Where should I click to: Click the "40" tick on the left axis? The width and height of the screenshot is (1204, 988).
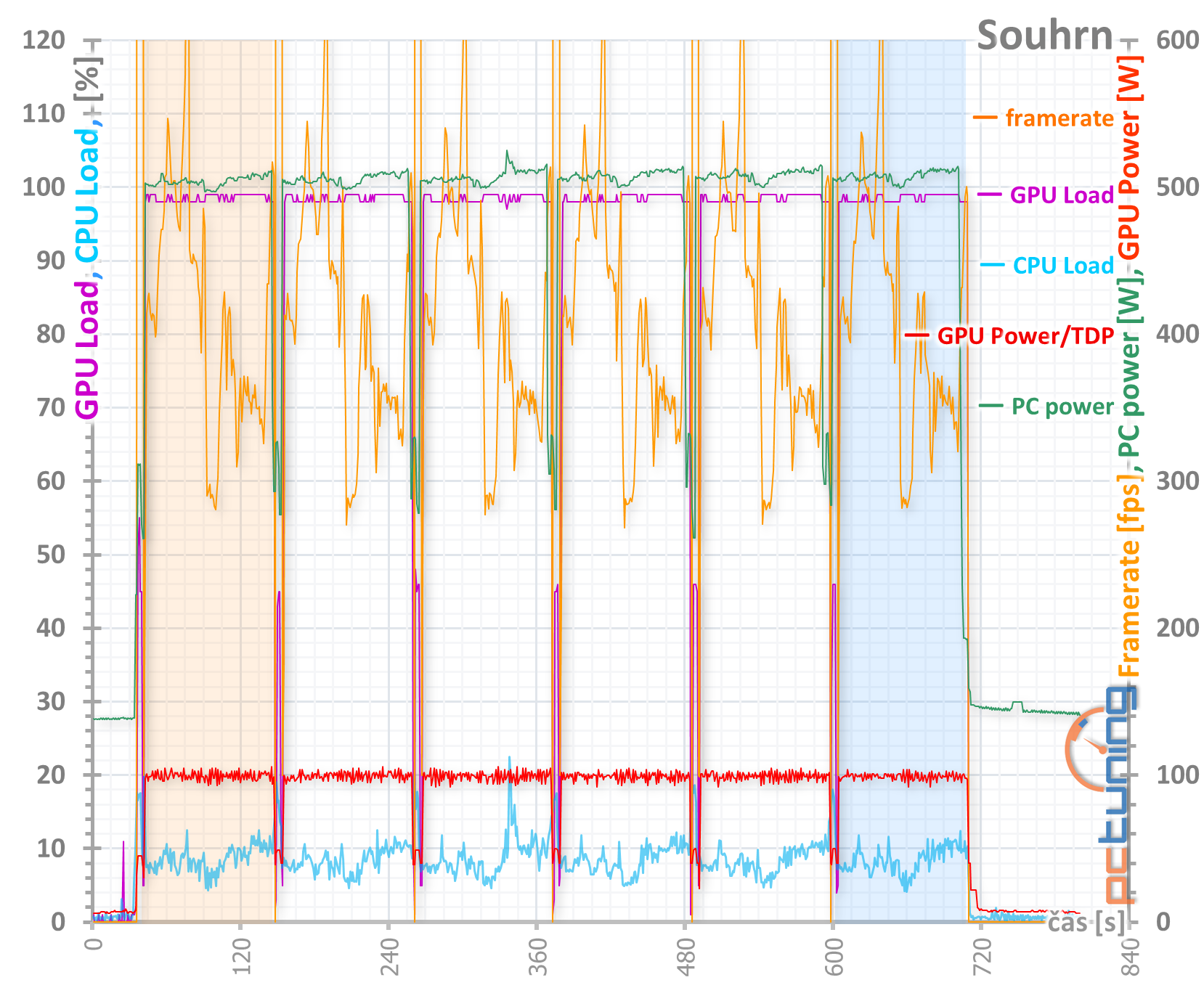[51, 628]
